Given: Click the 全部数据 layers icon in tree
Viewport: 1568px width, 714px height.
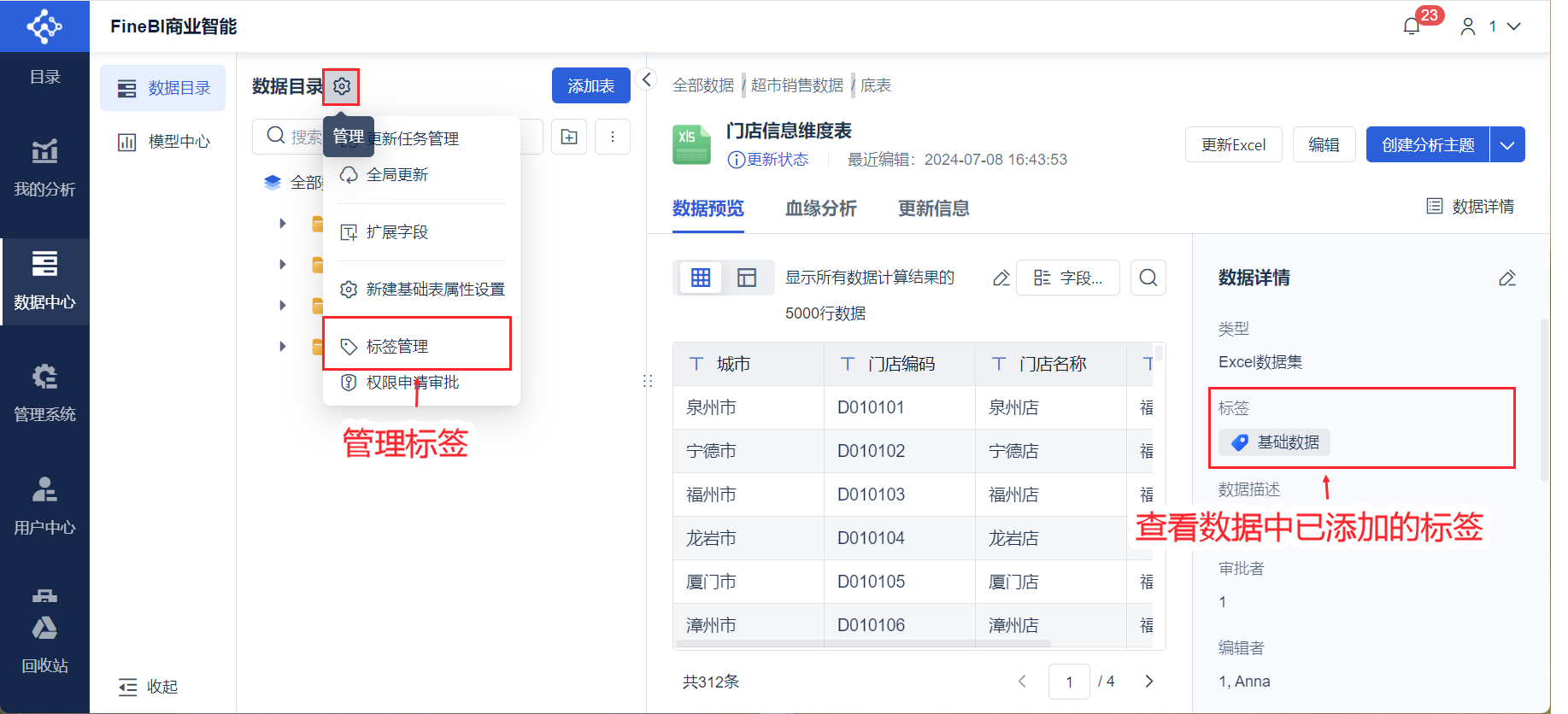Looking at the screenshot, I should click(273, 182).
